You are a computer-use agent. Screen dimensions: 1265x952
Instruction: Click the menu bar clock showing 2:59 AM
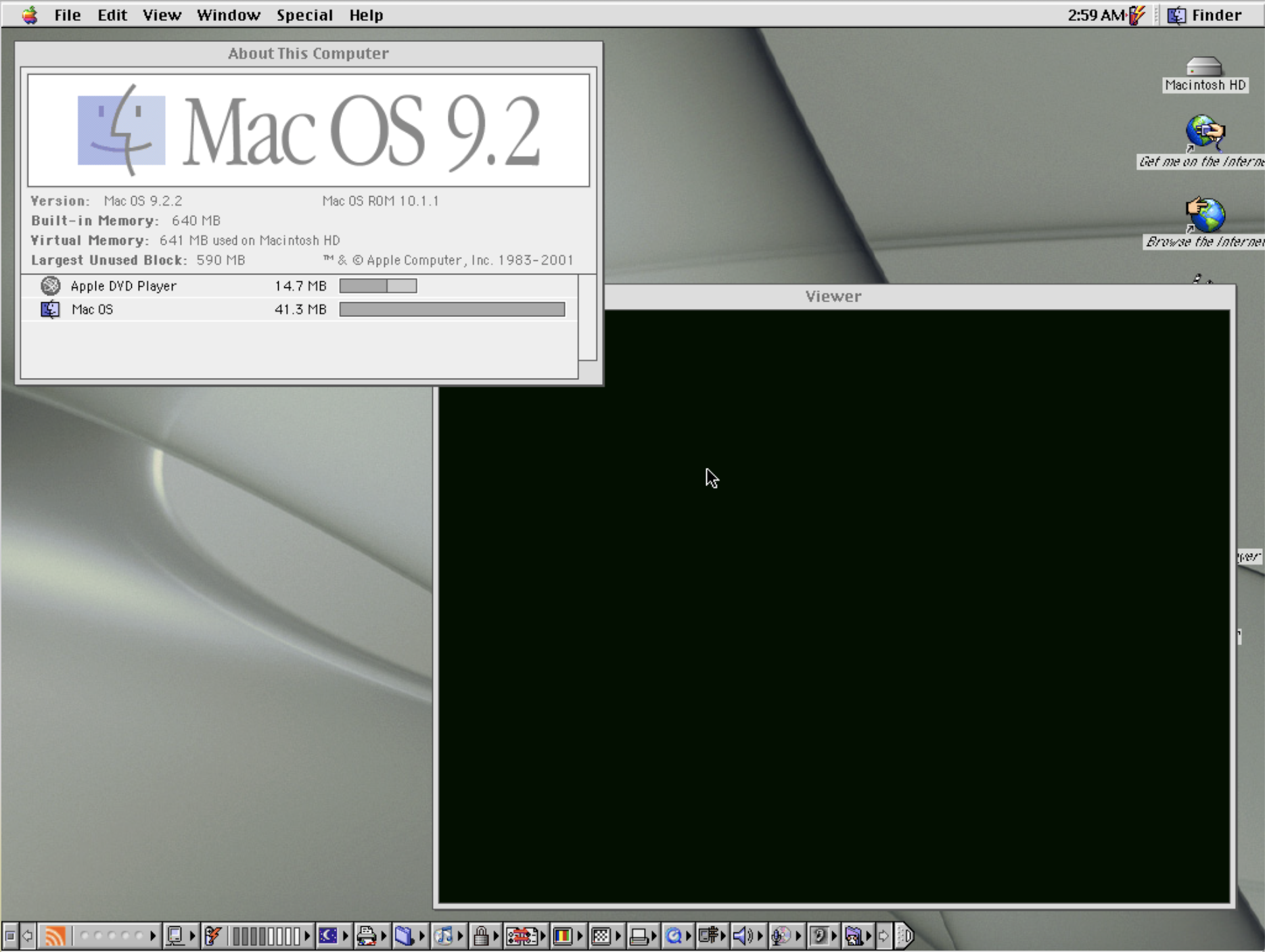point(1096,15)
